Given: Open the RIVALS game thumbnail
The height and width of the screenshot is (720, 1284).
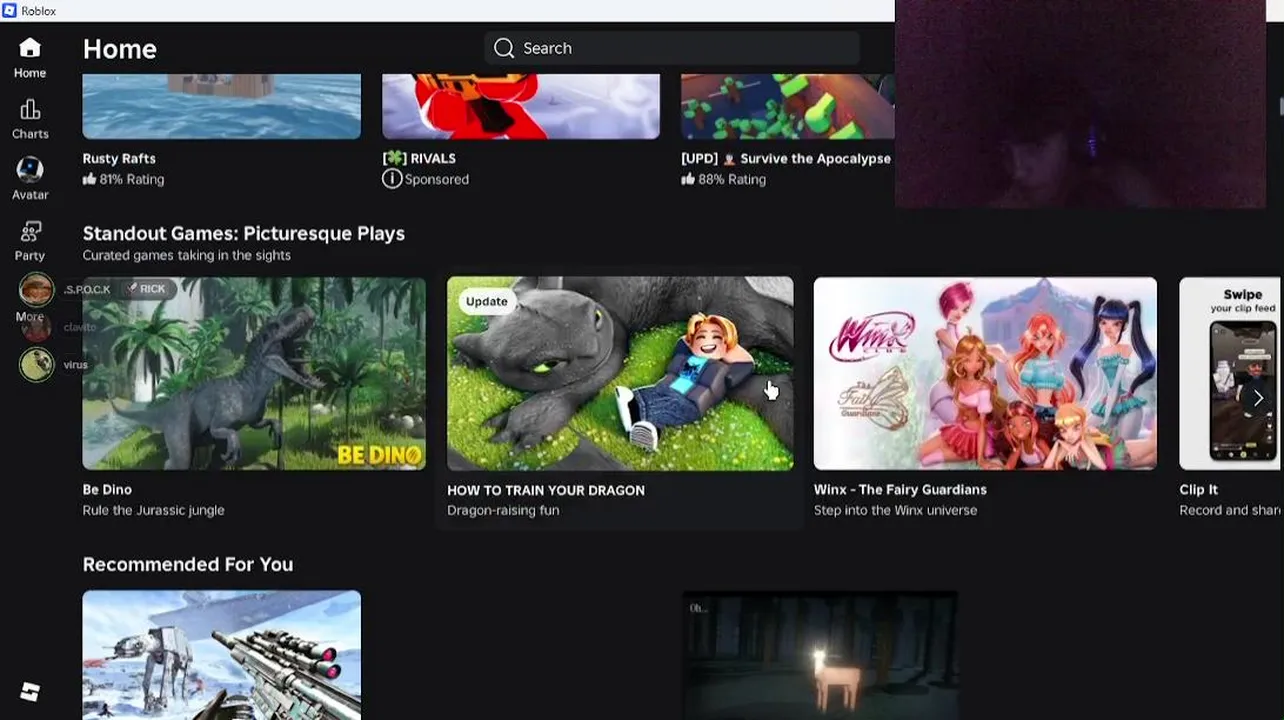Looking at the screenshot, I should click(x=521, y=106).
